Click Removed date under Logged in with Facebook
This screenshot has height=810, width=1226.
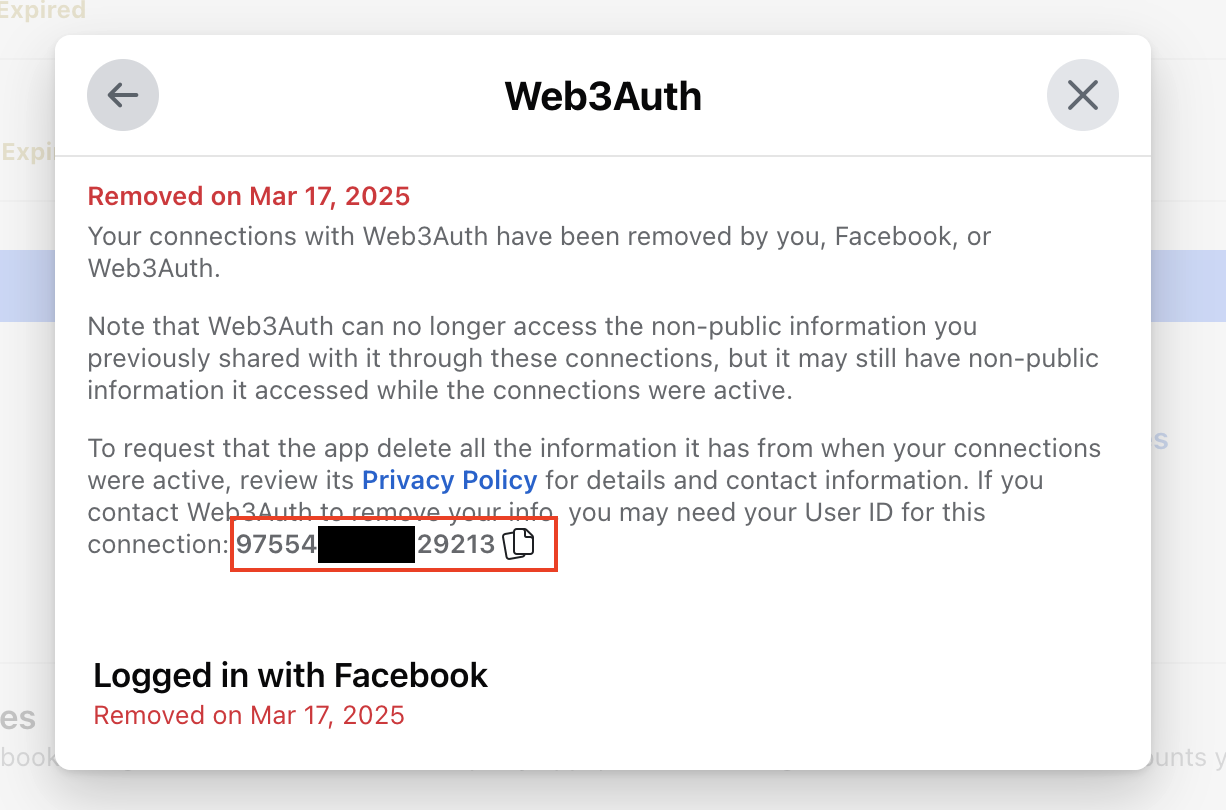[x=249, y=715]
